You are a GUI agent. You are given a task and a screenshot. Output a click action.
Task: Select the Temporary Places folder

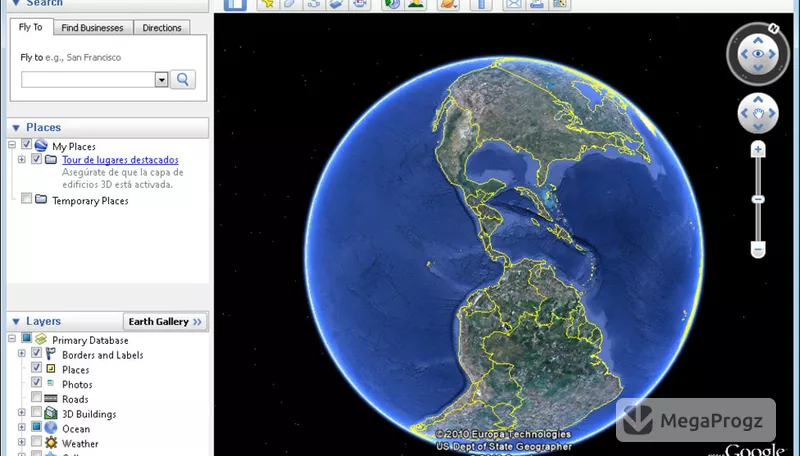[x=90, y=201]
